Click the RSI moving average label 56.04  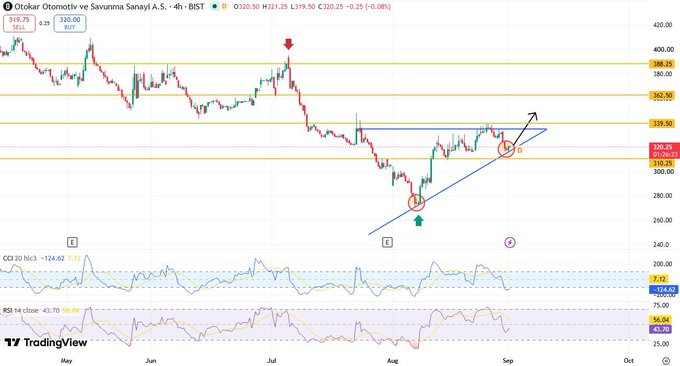661,320
